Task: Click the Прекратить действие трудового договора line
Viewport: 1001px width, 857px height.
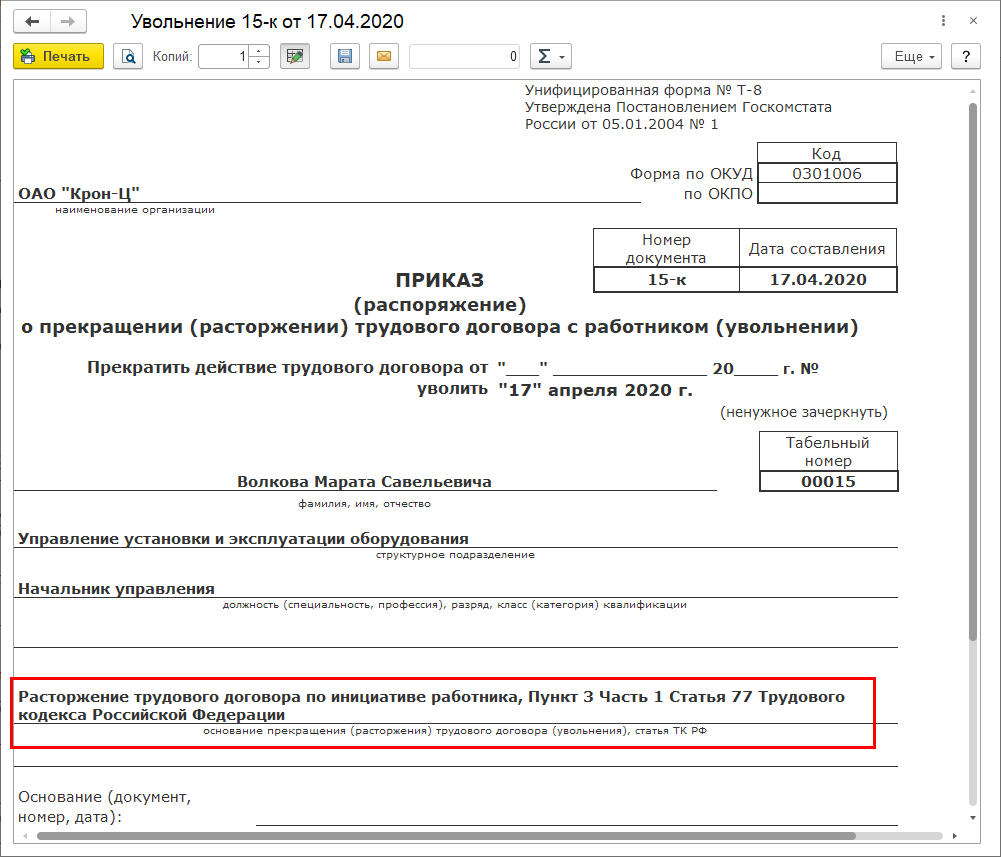Action: pyautogui.click(x=287, y=367)
